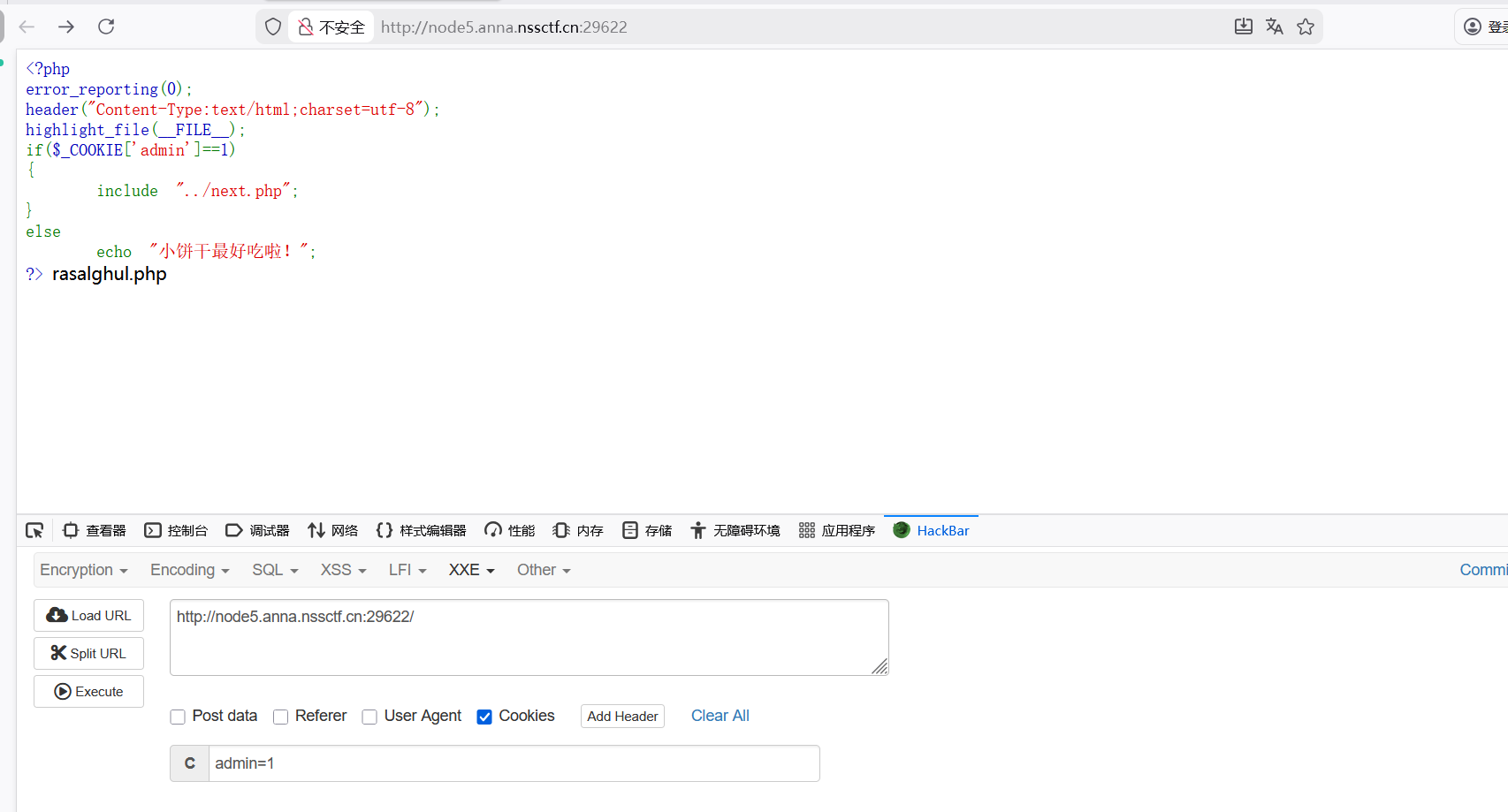Click the translate page icon in address bar
The image size is (1508, 812).
(1274, 27)
